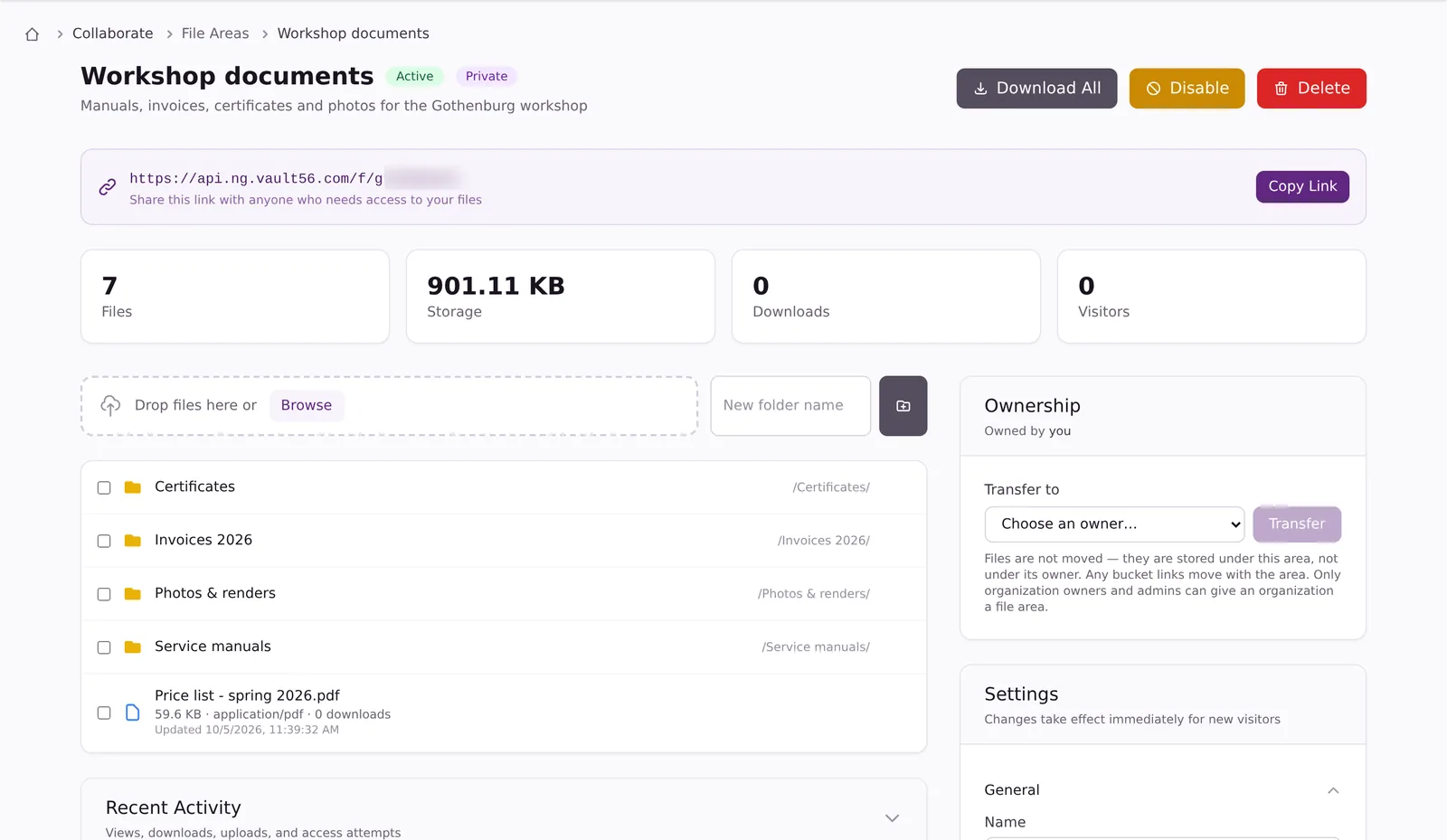
Task: Click the Download All button
Action: [x=1036, y=89]
